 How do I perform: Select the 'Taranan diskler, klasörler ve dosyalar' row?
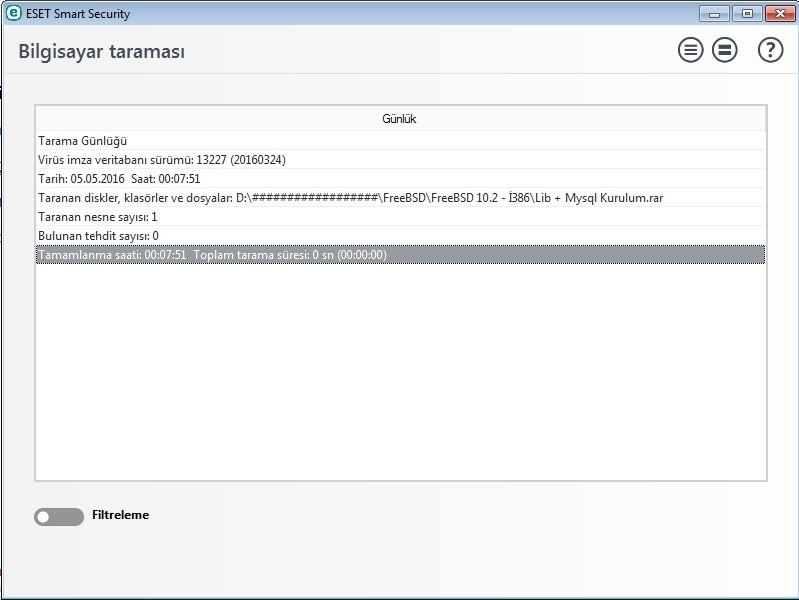pos(401,198)
